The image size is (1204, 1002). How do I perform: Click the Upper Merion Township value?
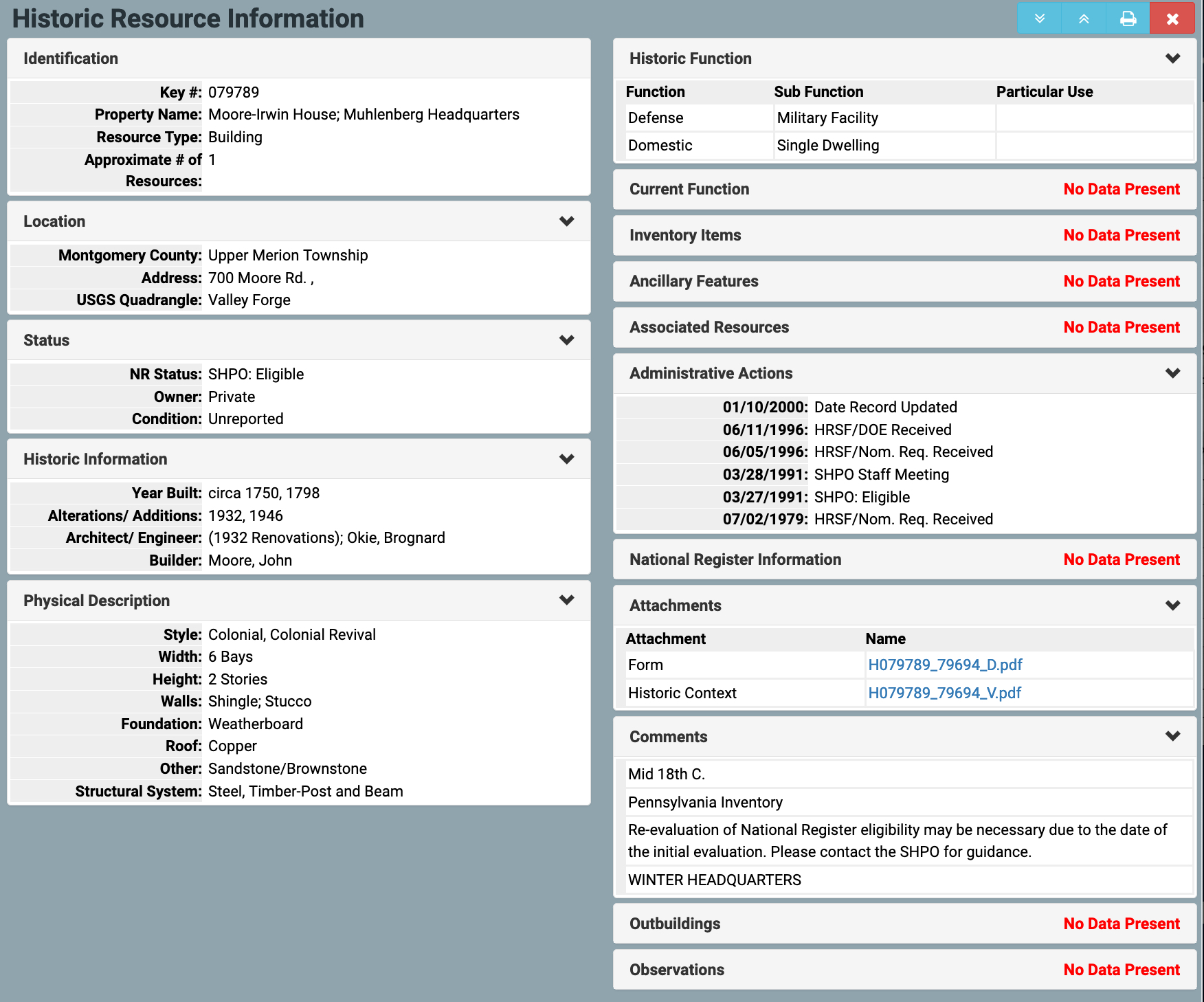[288, 255]
